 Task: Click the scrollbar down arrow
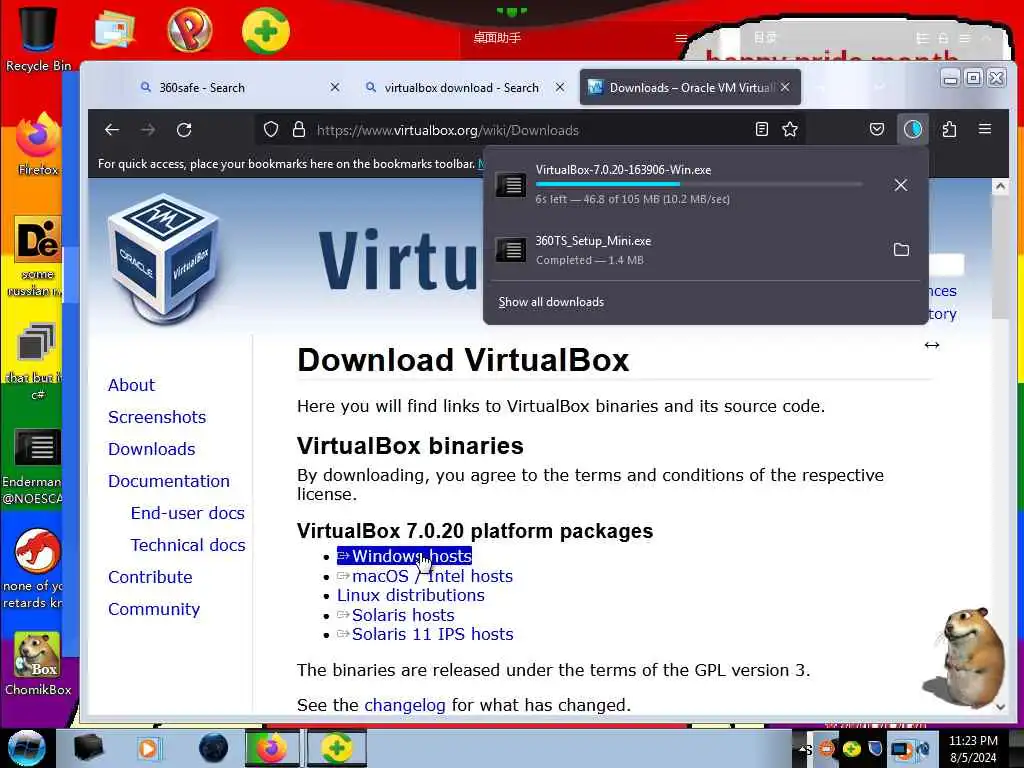(x=1000, y=707)
